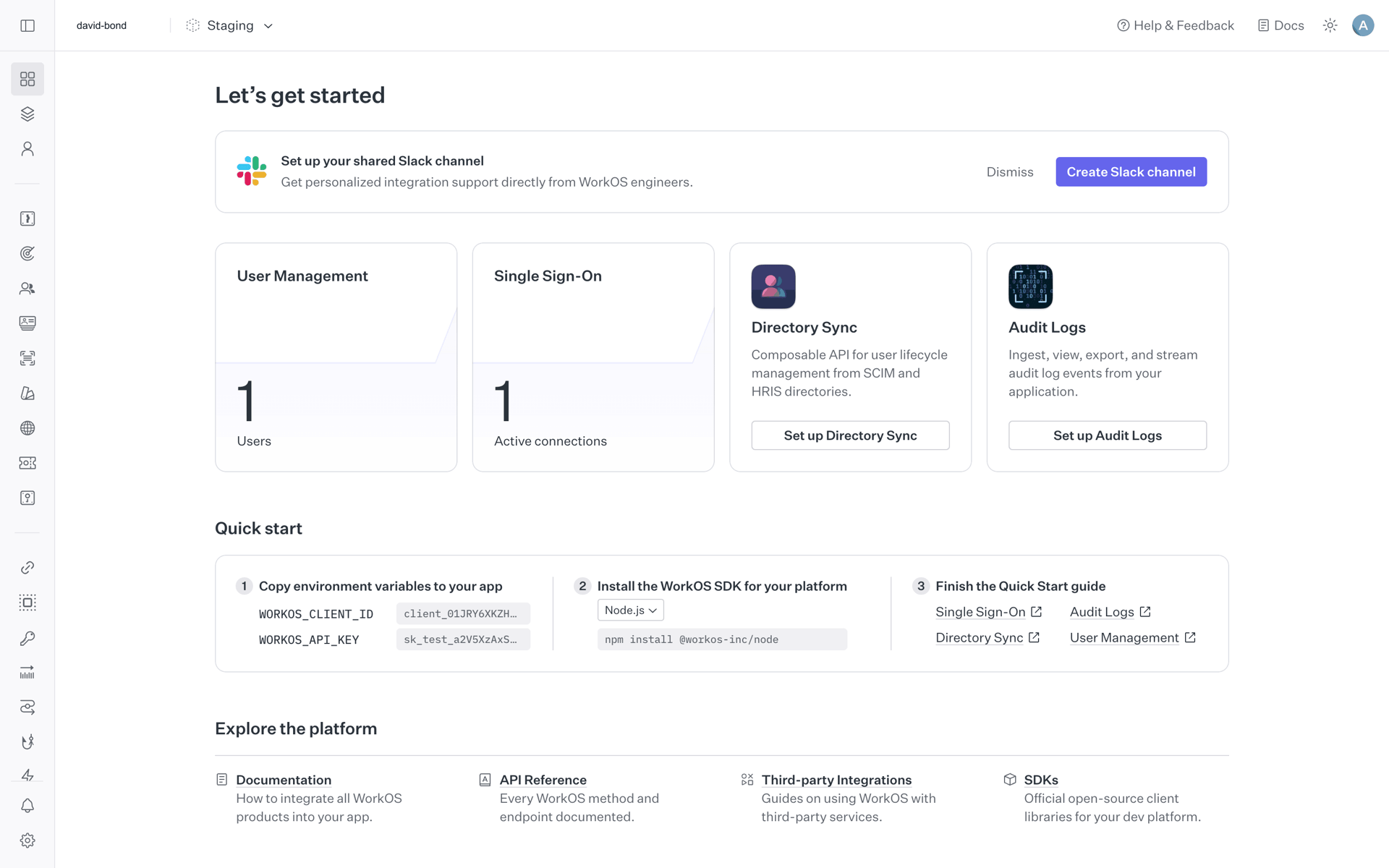Viewport: 1389px width, 868px height.
Task: Open the Staging environment dropdown
Action: [x=230, y=25]
